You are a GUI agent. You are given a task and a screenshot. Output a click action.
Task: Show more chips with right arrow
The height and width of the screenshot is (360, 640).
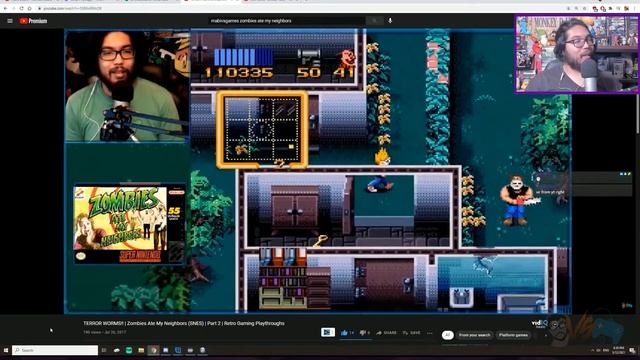pos(546,336)
